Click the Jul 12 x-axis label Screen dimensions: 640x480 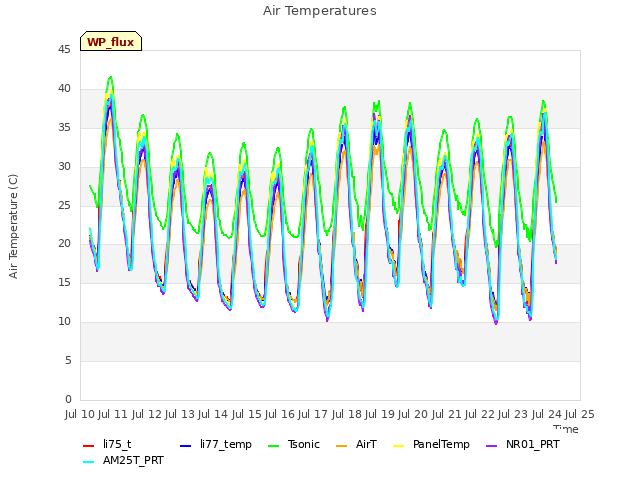tap(146, 415)
